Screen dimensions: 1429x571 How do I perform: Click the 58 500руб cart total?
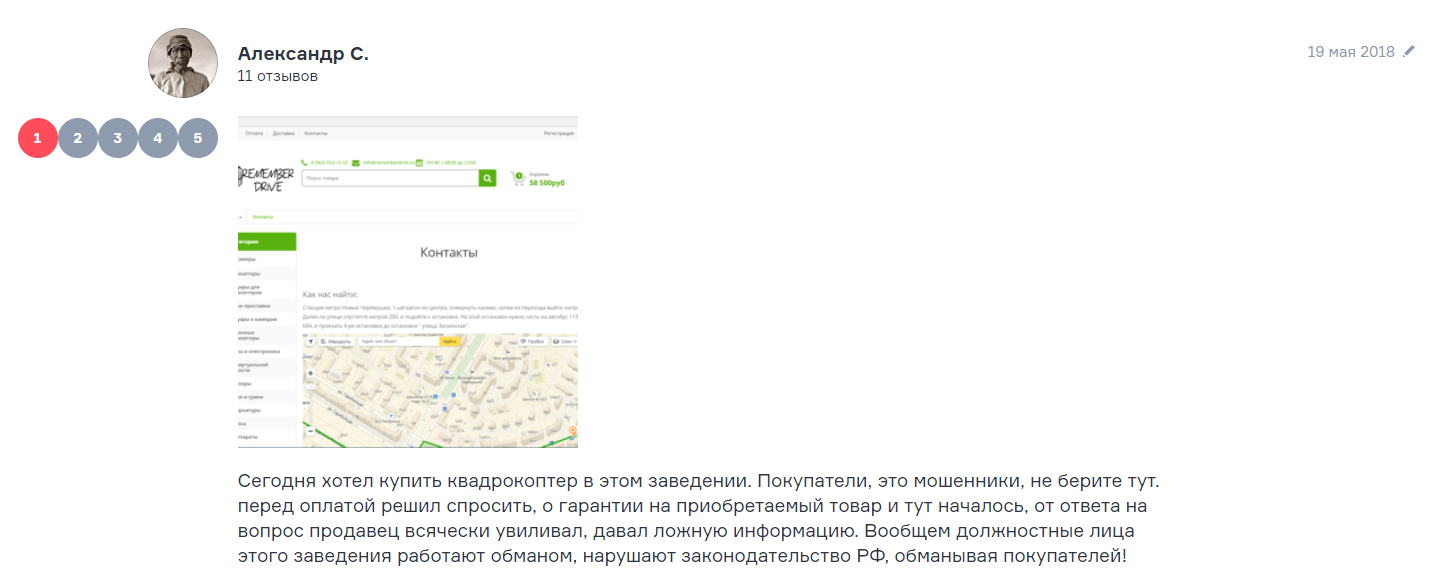547,183
